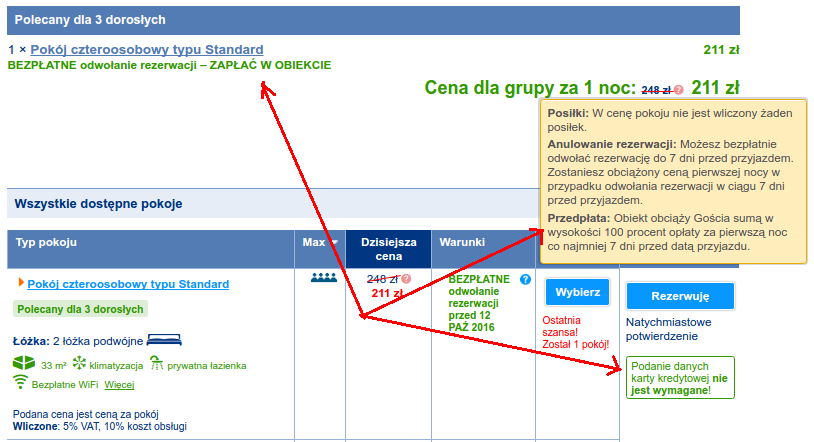This screenshot has height=442, width=814.
Task: Click the Łóżka: 2 łóżka podwójne text
Action: click(78, 341)
